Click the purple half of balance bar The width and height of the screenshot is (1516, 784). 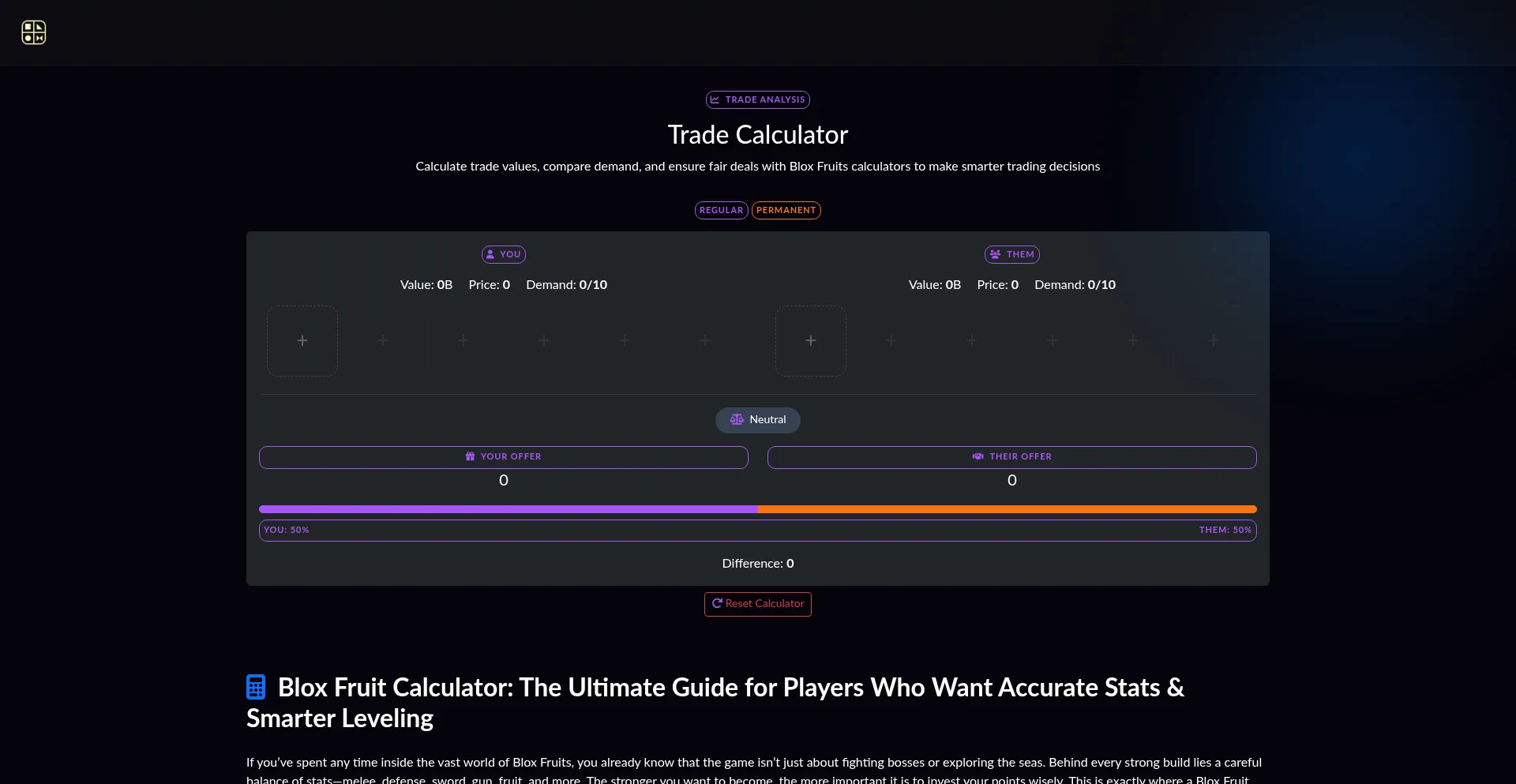click(x=508, y=510)
